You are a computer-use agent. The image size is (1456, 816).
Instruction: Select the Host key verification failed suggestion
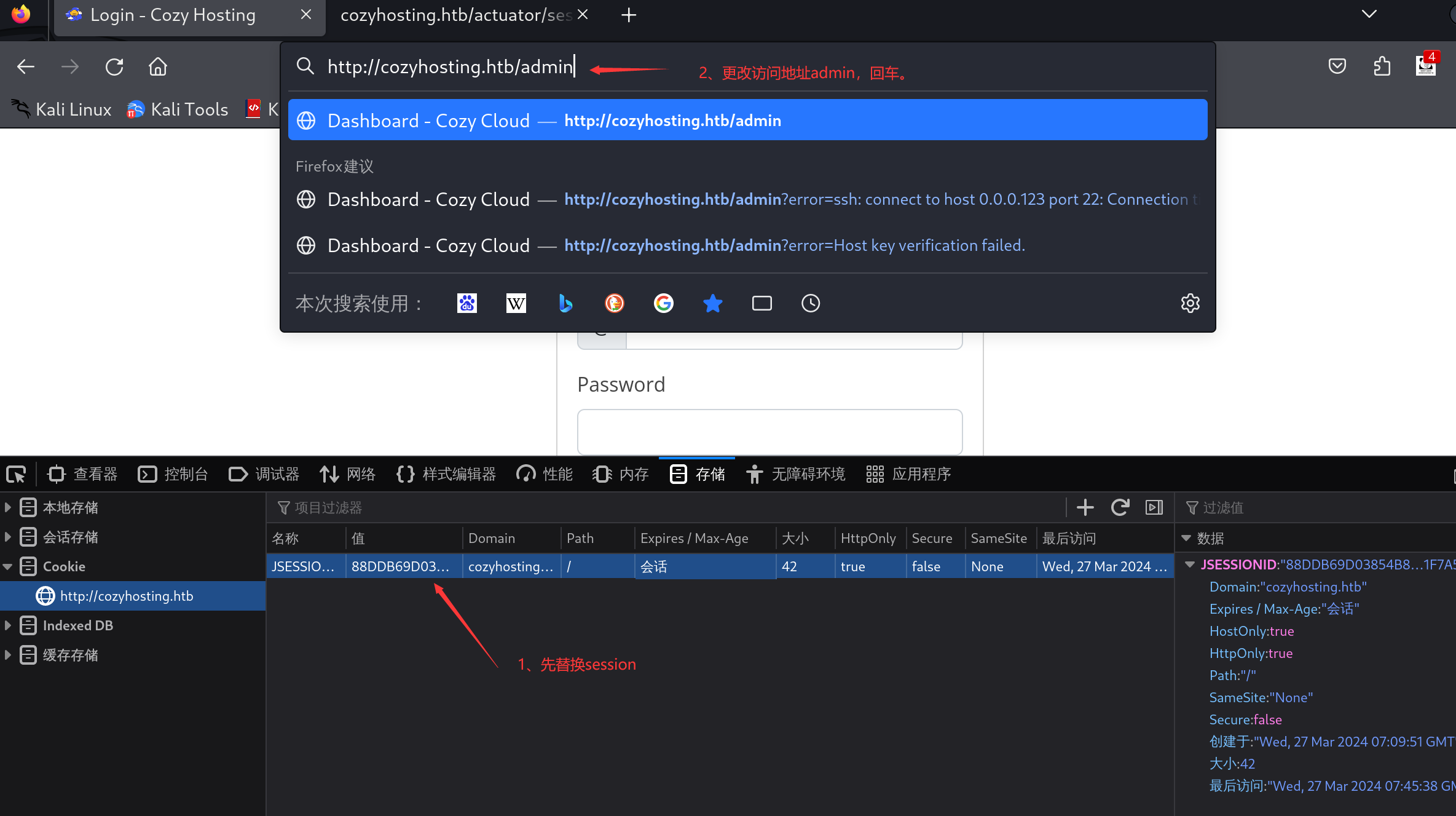747,245
